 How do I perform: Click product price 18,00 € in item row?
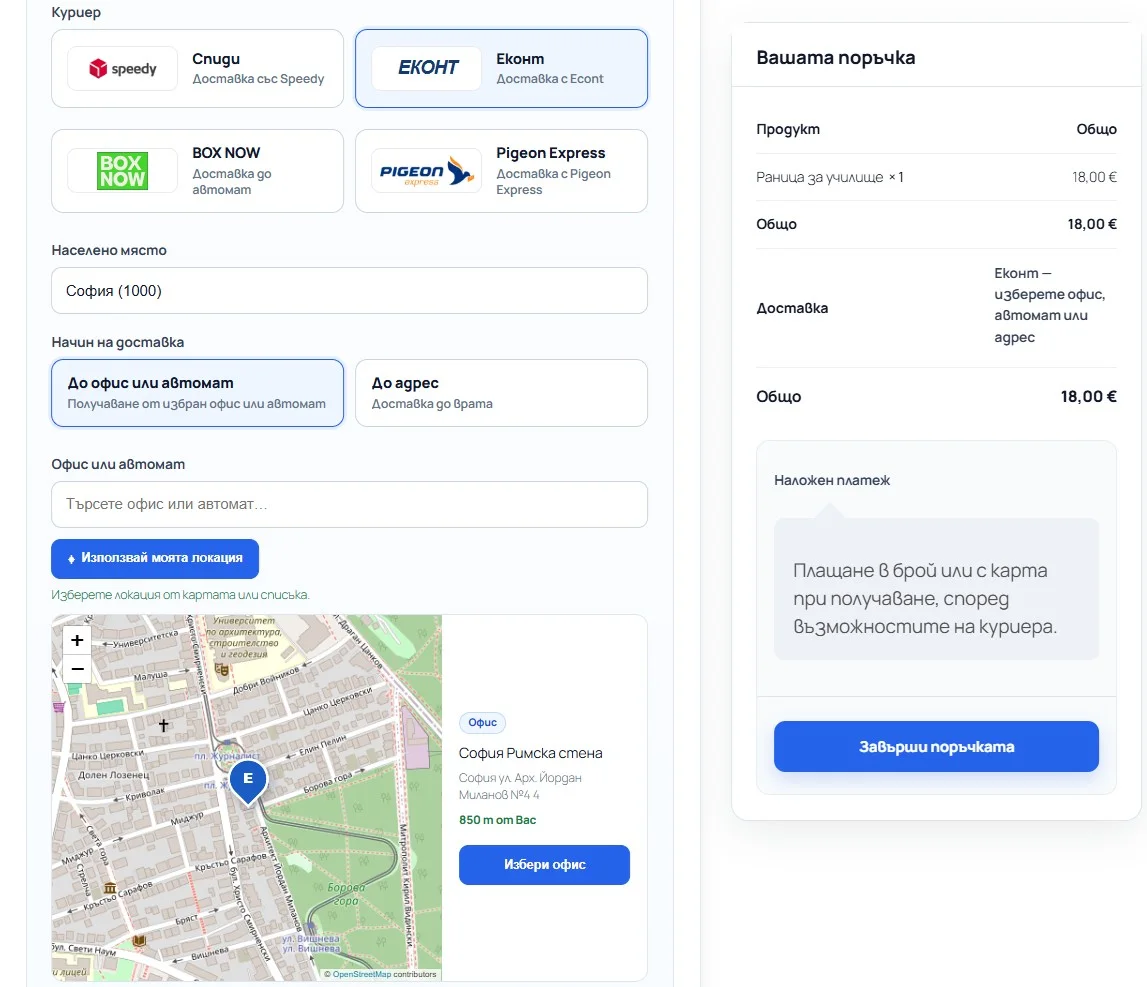pos(1094,177)
